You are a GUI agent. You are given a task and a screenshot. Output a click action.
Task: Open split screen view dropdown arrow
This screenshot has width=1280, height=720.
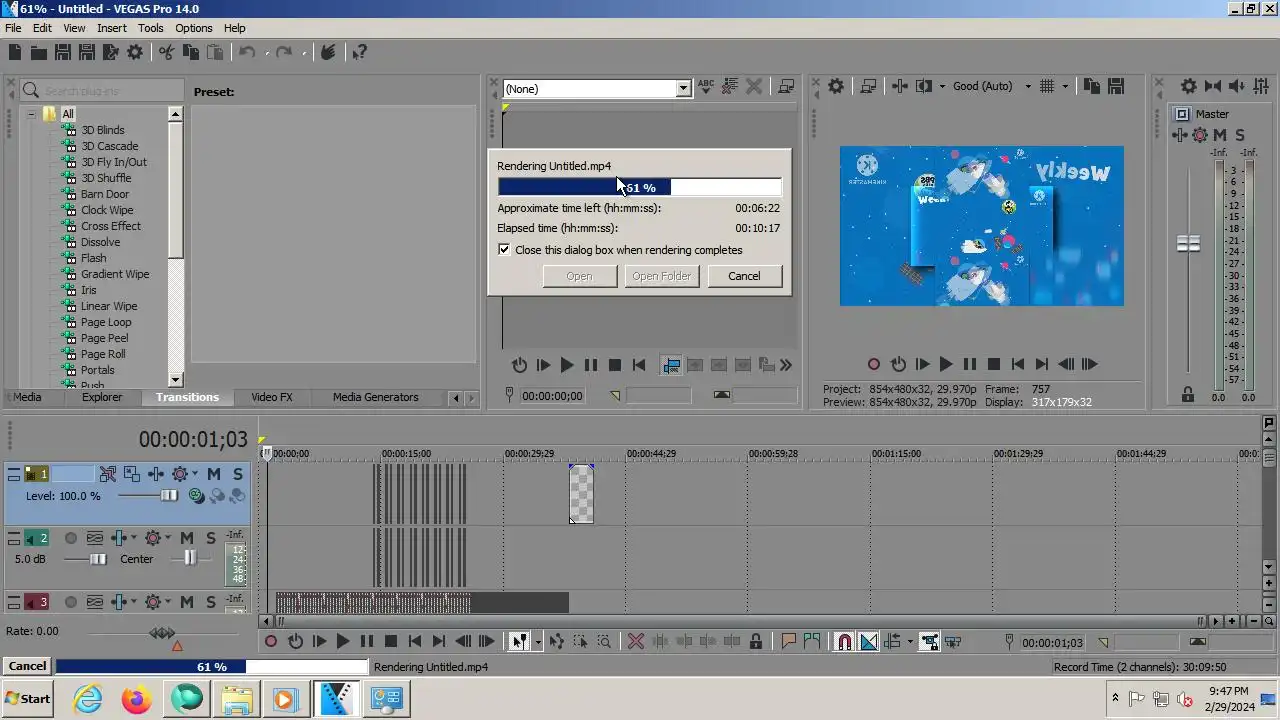(942, 87)
